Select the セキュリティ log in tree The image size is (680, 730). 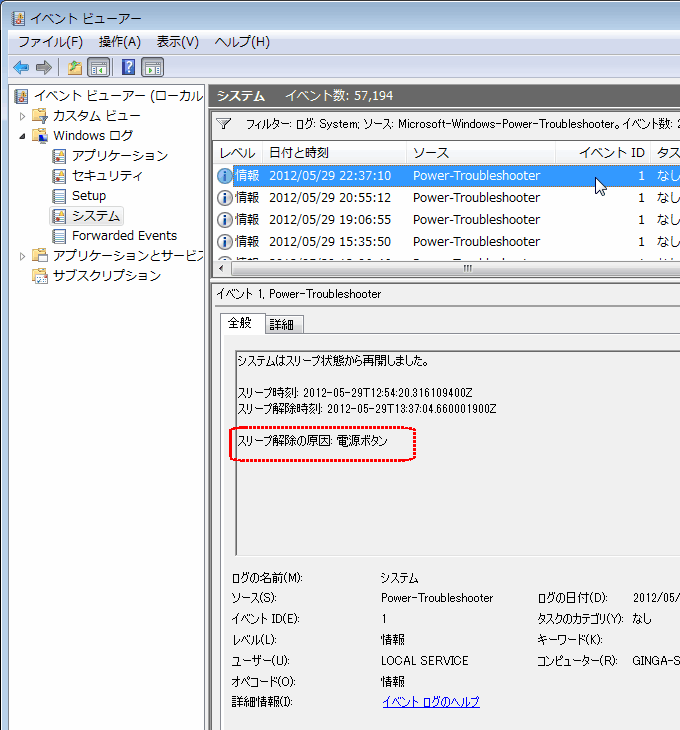106,175
